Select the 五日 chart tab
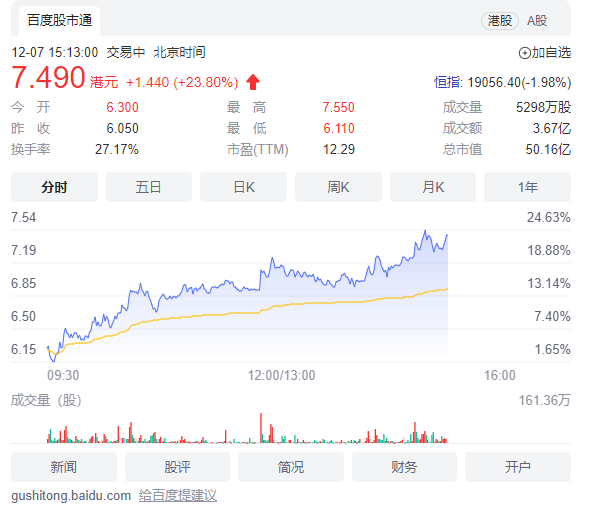The width and height of the screenshot is (593, 511). pyautogui.click(x=149, y=187)
